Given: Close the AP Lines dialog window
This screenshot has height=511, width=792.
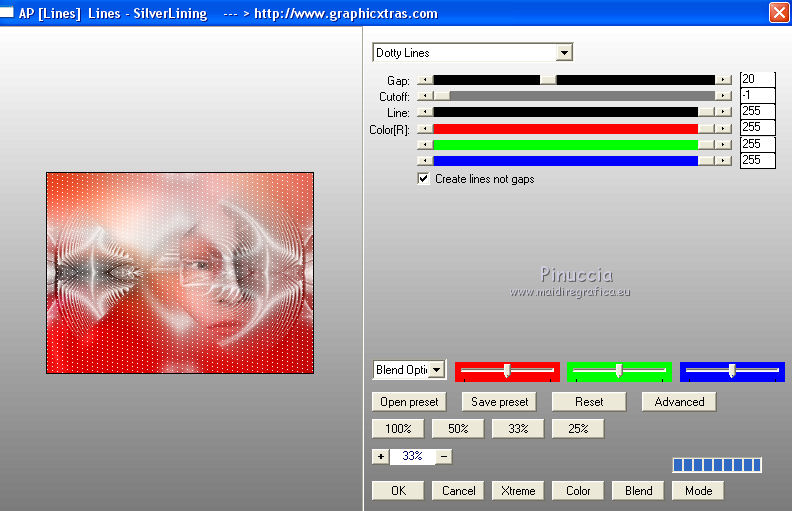Looking at the screenshot, I should point(779,13).
